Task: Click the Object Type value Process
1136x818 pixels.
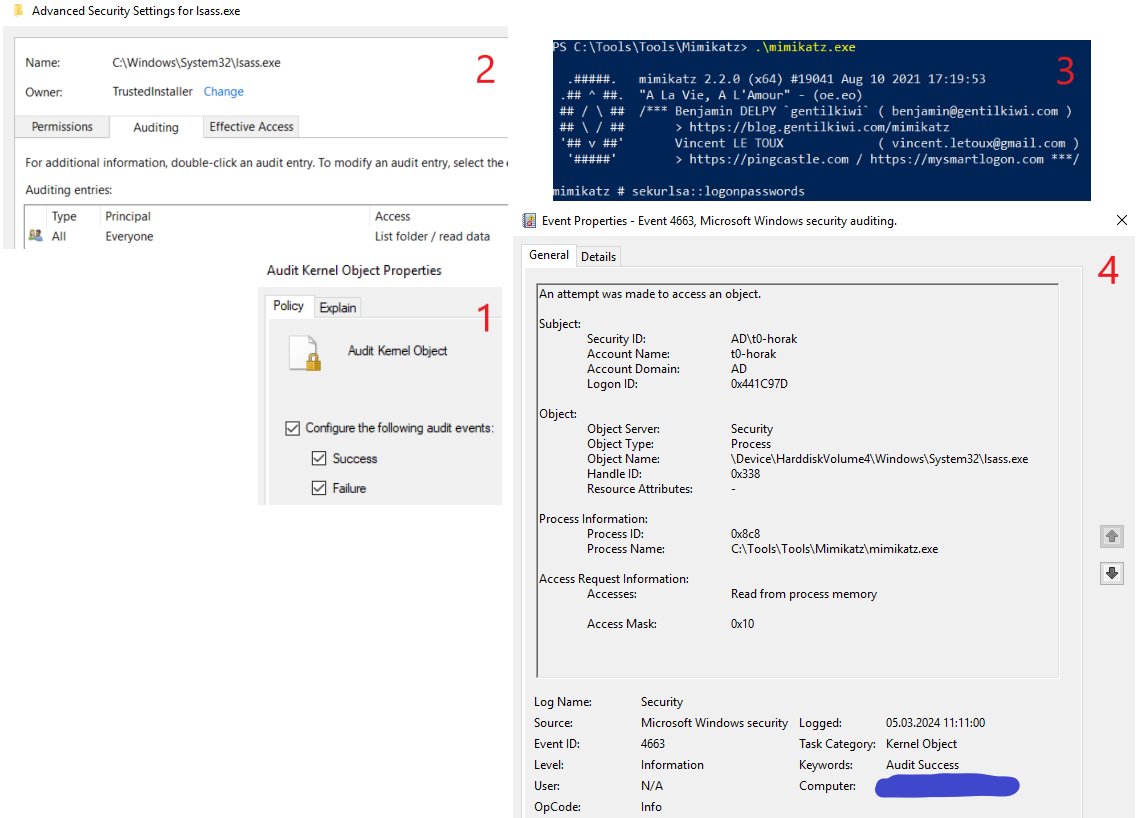Action: point(751,444)
